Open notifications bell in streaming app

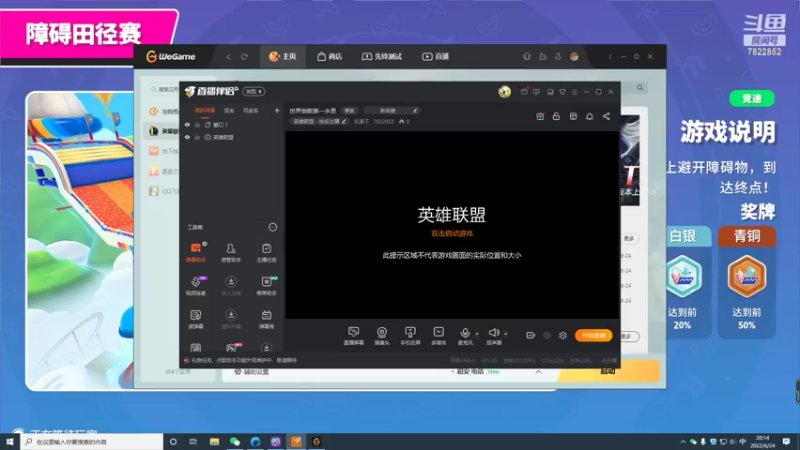(x=589, y=116)
